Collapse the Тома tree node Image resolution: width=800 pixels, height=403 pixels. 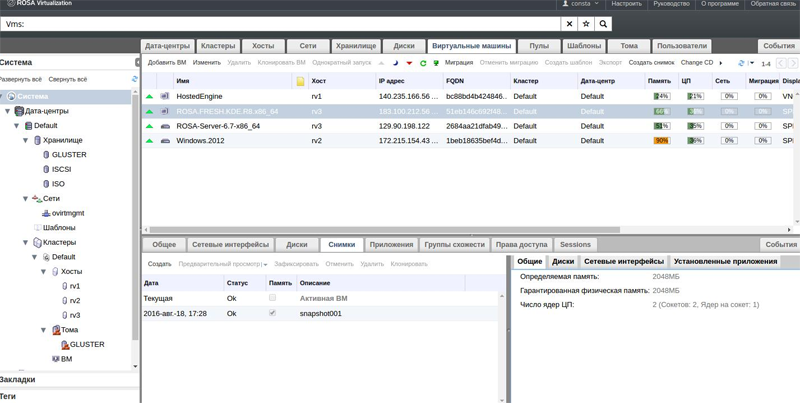pos(44,331)
